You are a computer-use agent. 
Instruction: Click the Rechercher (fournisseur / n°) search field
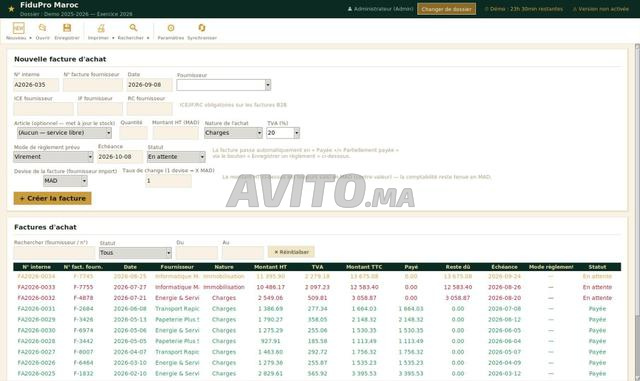(x=54, y=253)
